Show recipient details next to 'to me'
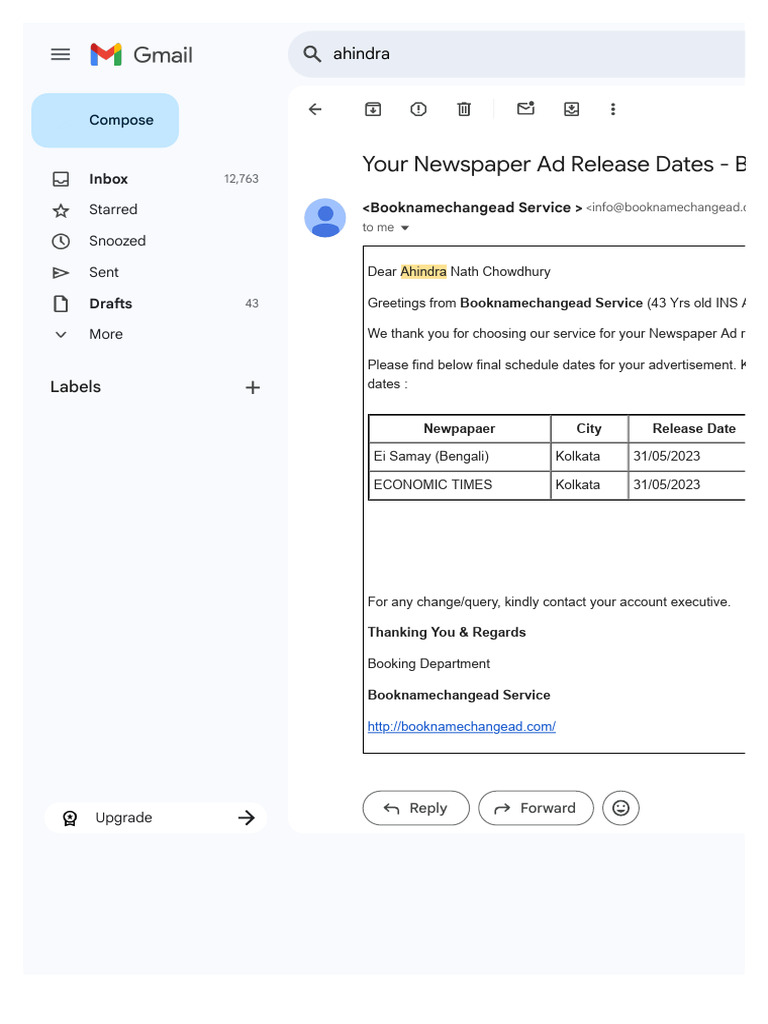The width and height of the screenshot is (768, 1024). coord(405,228)
